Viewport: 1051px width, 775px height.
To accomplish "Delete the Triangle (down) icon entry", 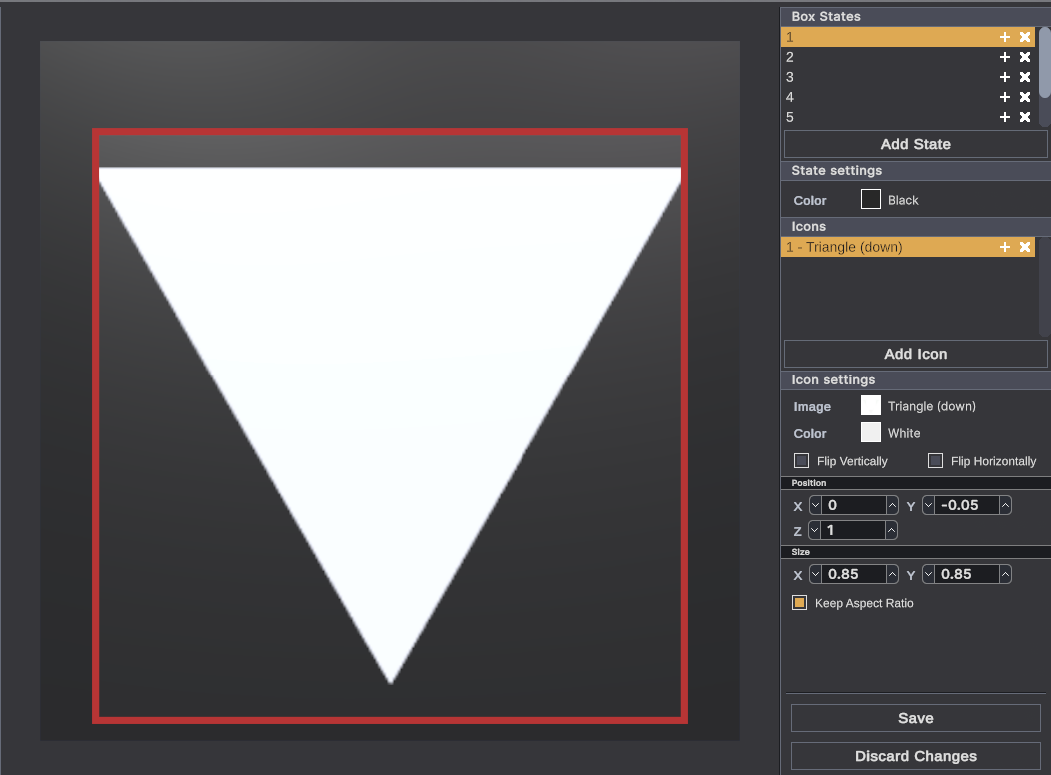I will coord(1025,247).
